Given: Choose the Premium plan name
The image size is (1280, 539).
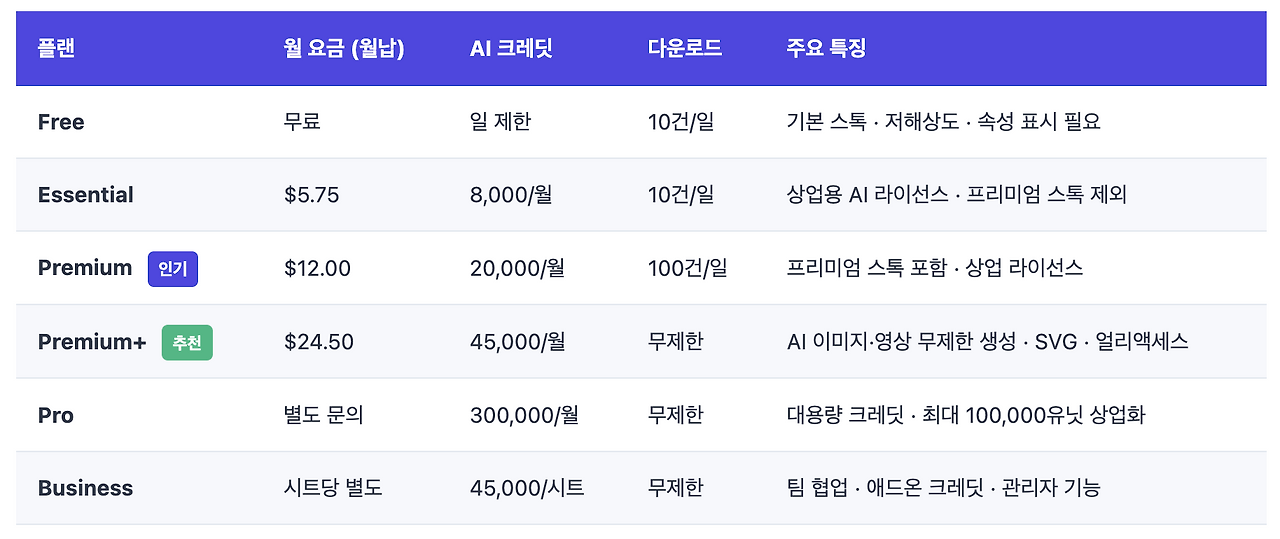Looking at the screenshot, I should coord(85,268).
